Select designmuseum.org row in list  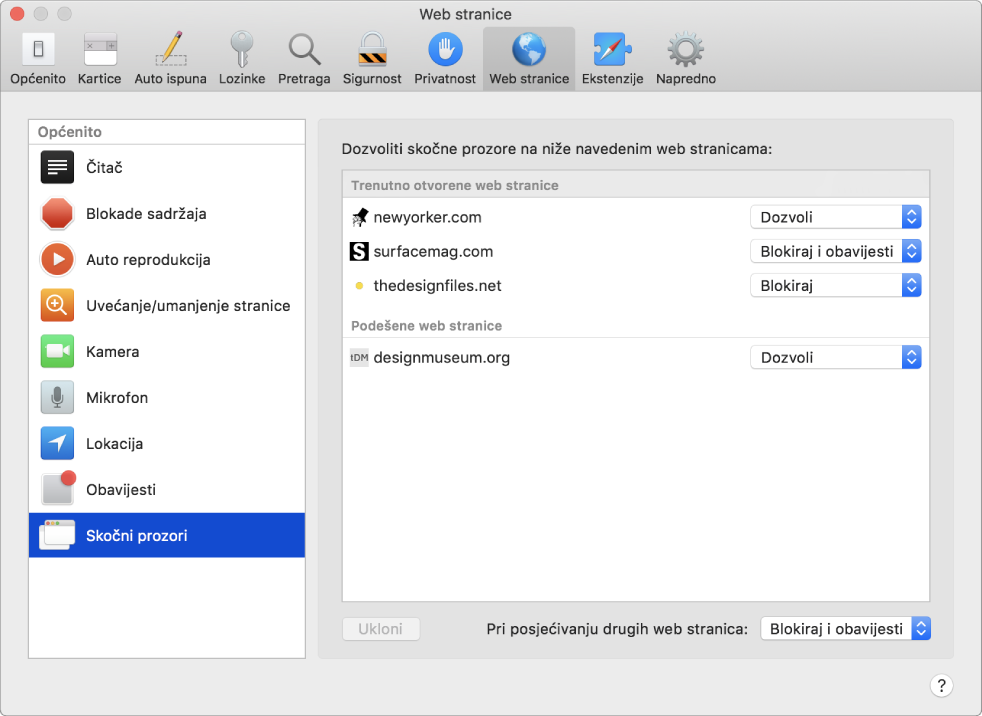(636, 358)
